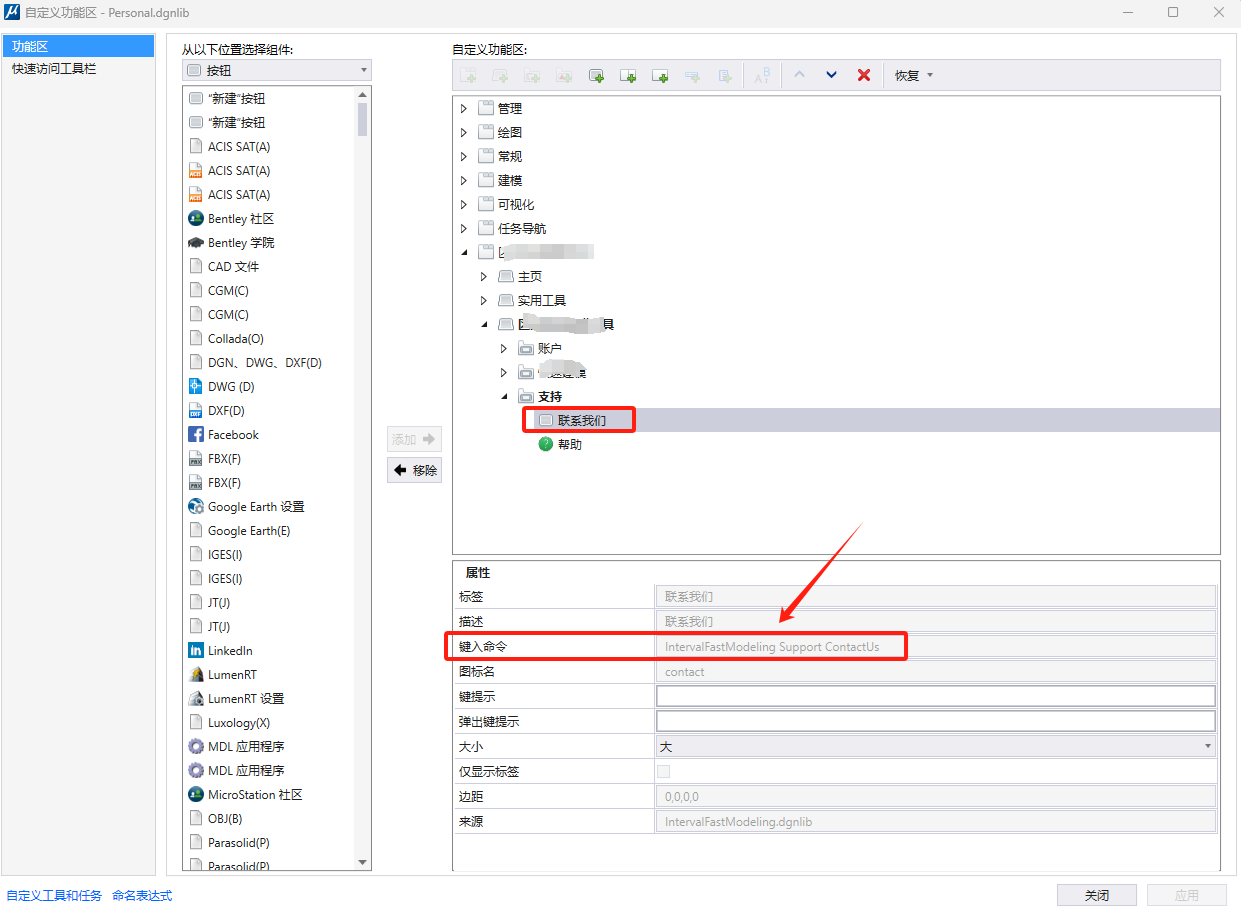Toggle the 仅显示标签 checkbox
1241x915 pixels.
click(x=663, y=771)
